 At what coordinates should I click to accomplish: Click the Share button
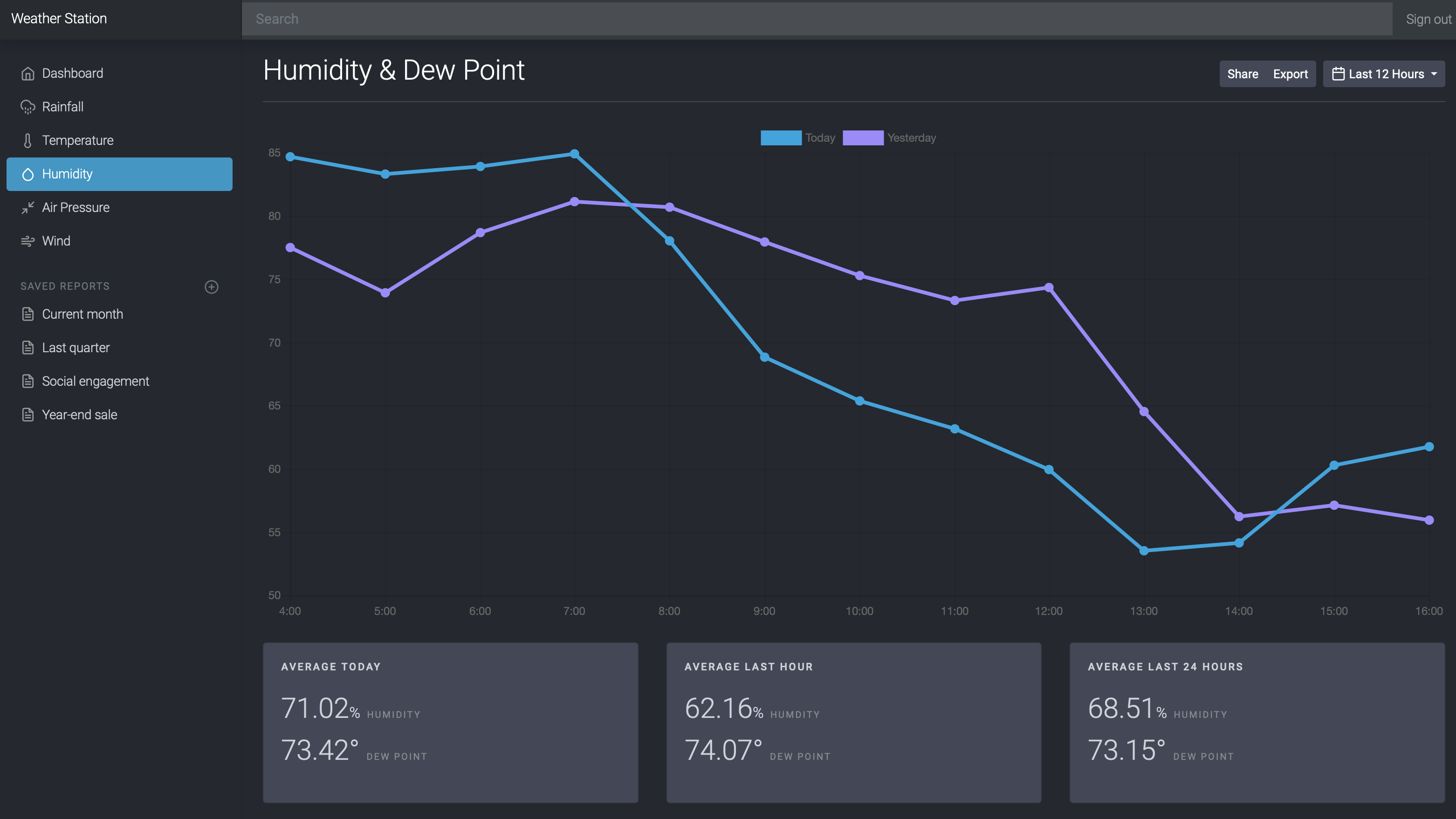coord(1243,74)
